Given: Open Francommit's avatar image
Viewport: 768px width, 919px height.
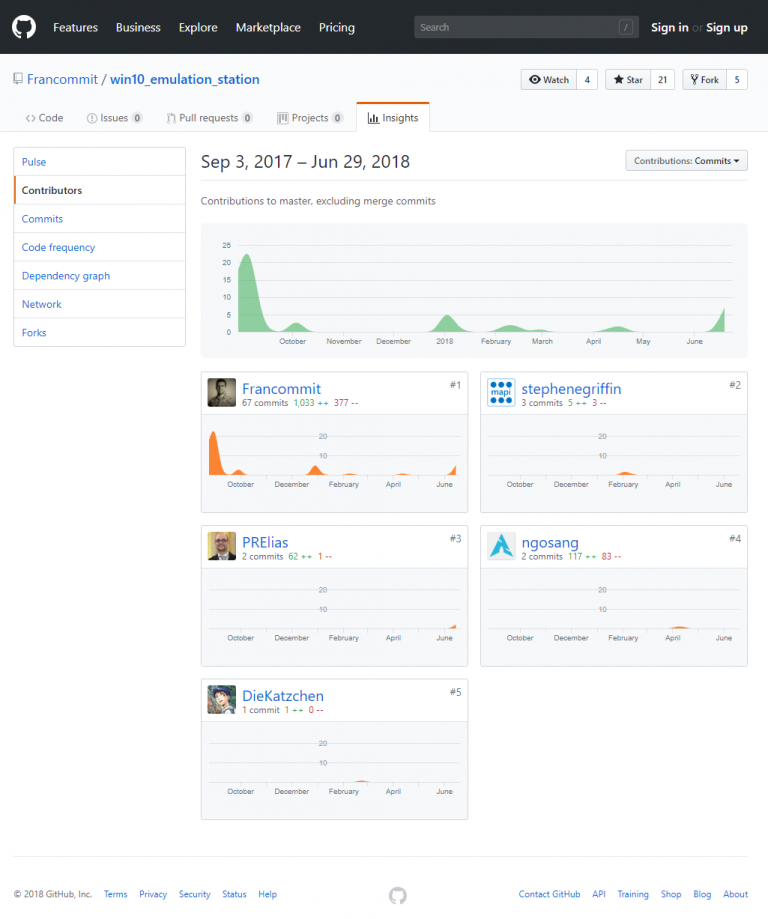Looking at the screenshot, I should coord(222,393).
